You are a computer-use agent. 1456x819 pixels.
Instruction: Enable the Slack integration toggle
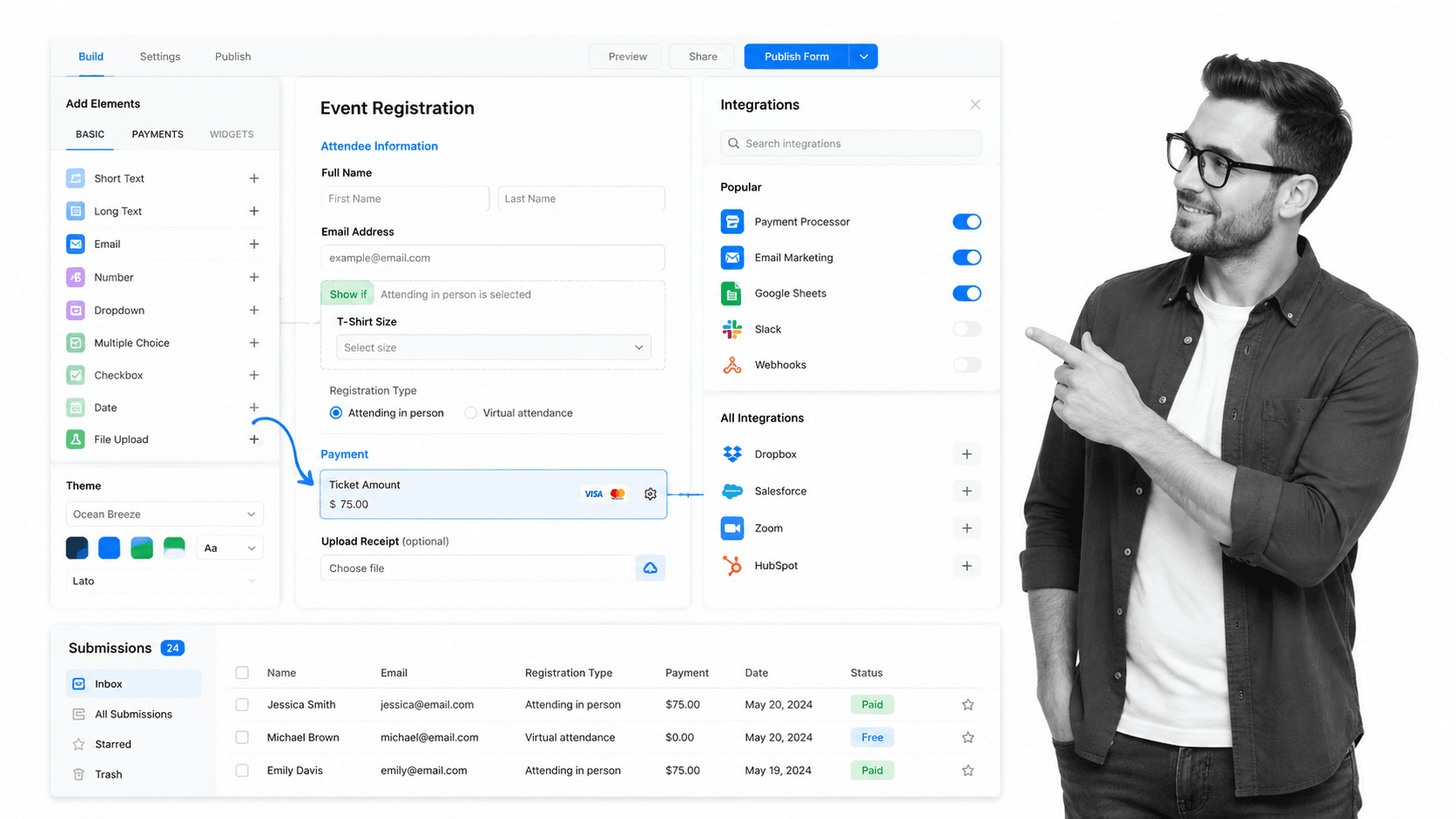click(967, 329)
